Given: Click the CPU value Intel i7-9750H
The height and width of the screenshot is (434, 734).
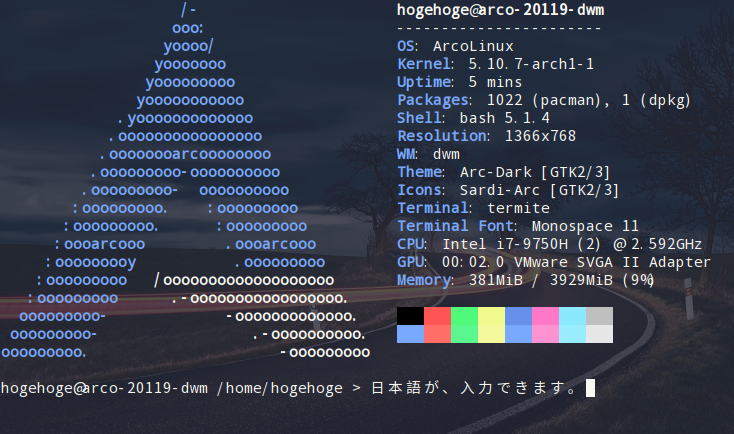Looking at the screenshot, I should coord(506,244).
